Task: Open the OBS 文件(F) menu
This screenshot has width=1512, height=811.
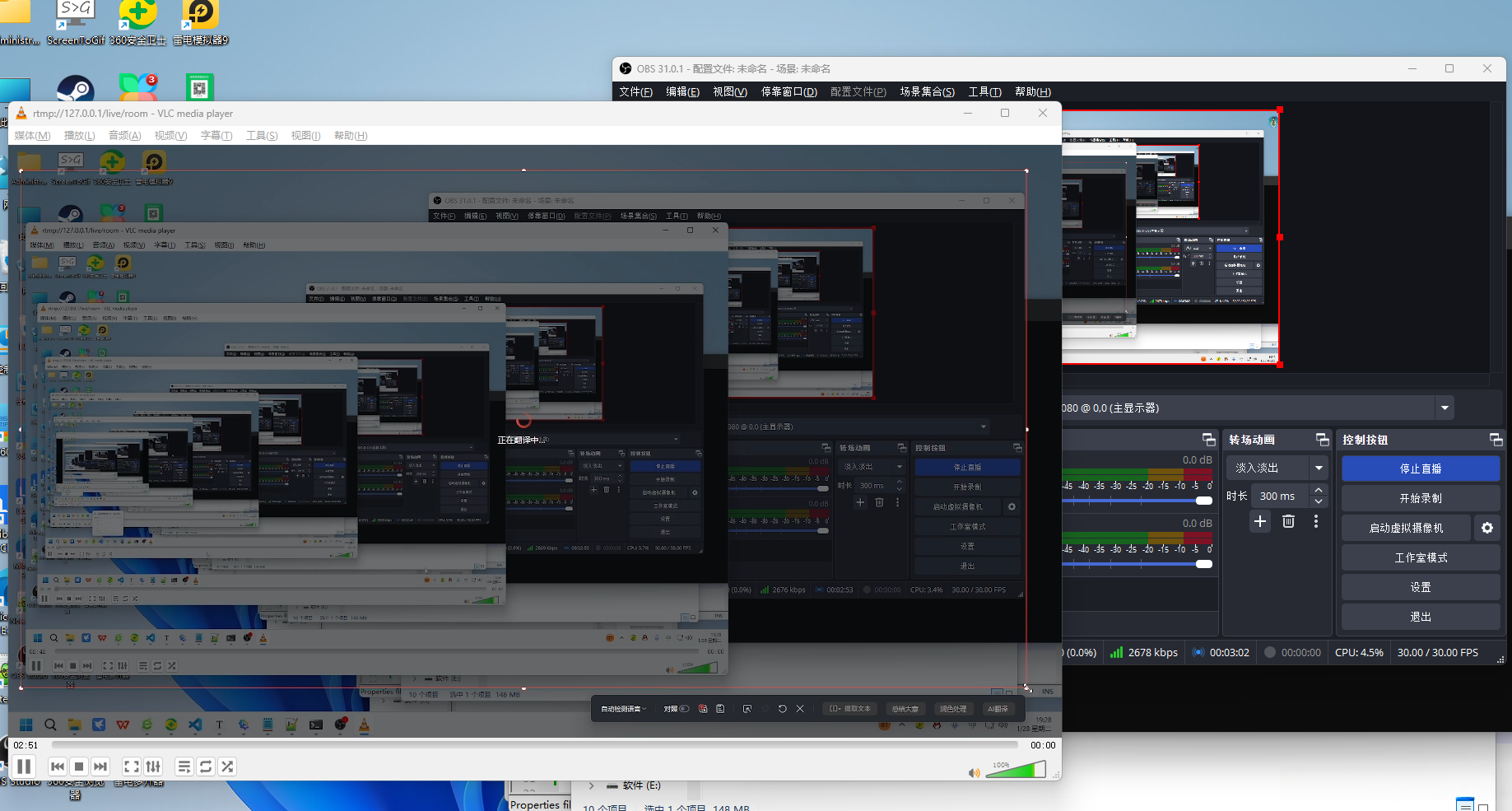Action: point(635,92)
